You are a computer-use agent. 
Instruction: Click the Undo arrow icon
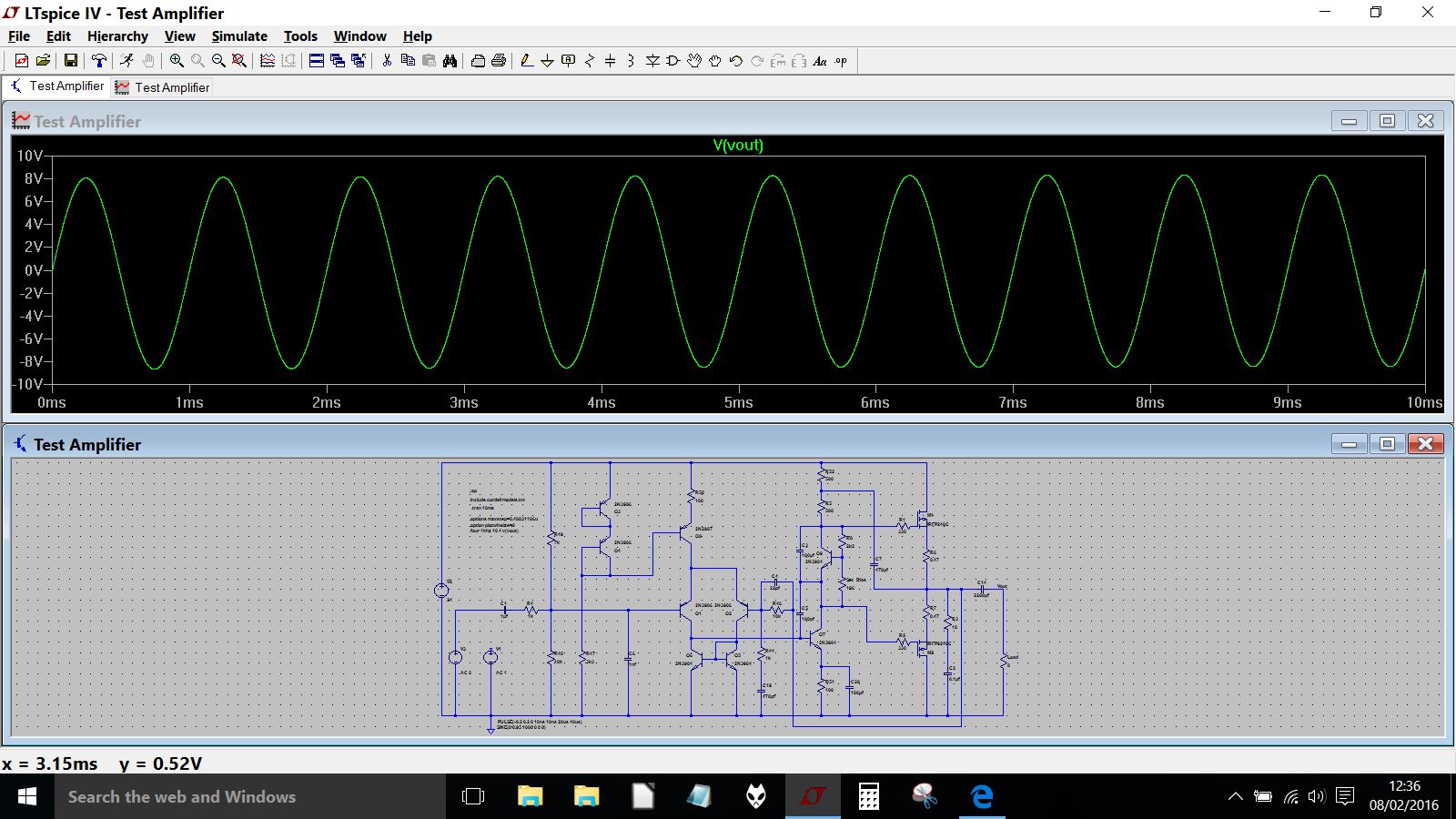(736, 61)
